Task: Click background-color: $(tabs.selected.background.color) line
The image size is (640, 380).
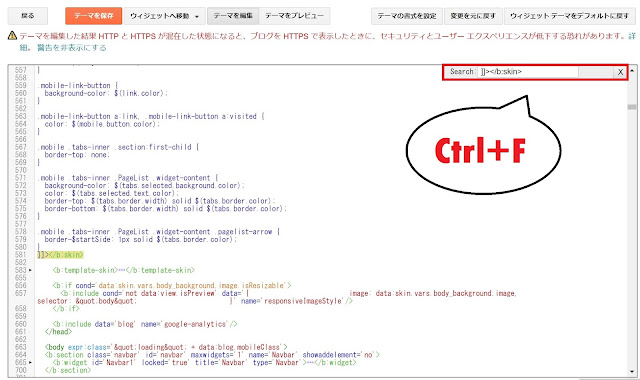Action: tap(144, 185)
